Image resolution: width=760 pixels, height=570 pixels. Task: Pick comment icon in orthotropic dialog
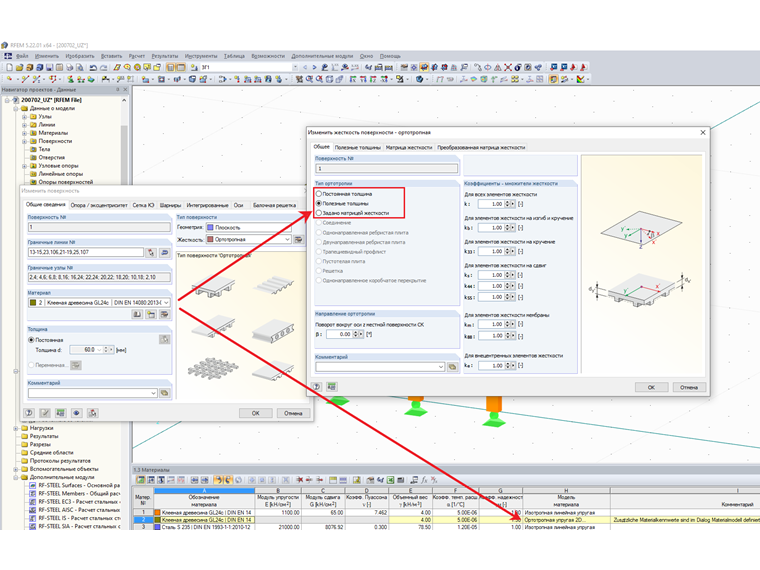point(453,367)
